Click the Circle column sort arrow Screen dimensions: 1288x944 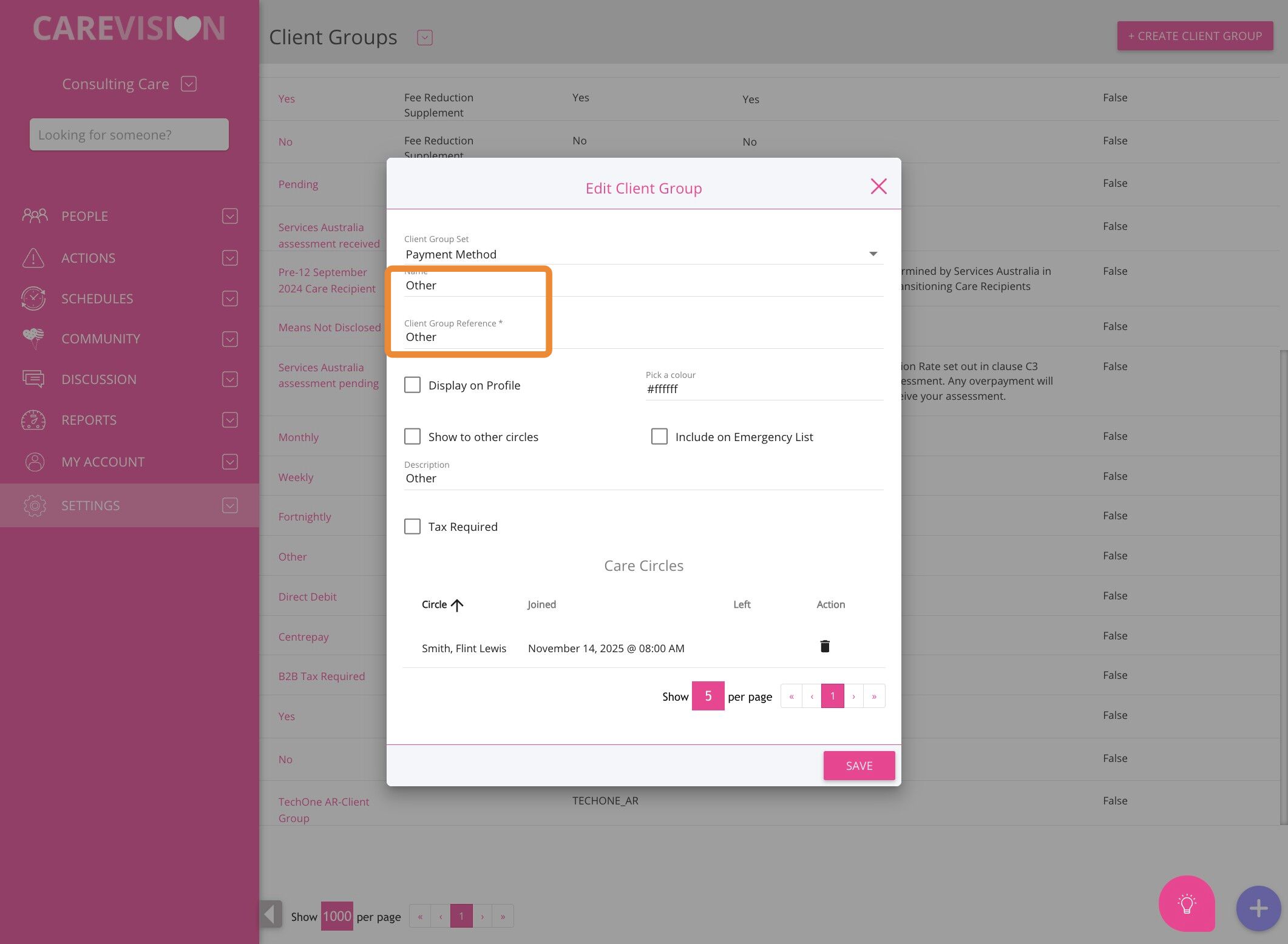click(457, 605)
